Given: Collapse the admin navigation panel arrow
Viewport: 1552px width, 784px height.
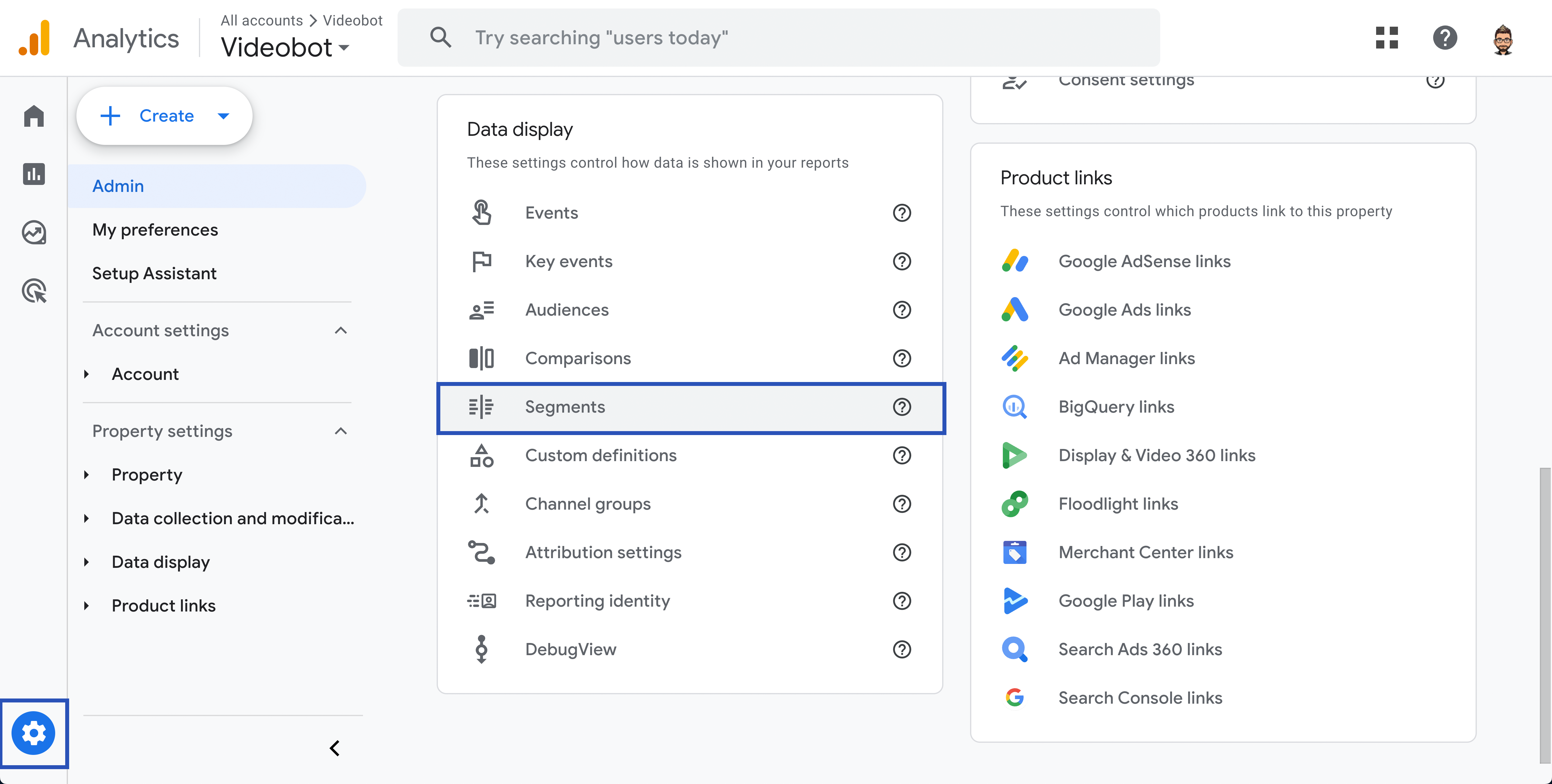Looking at the screenshot, I should (335, 748).
